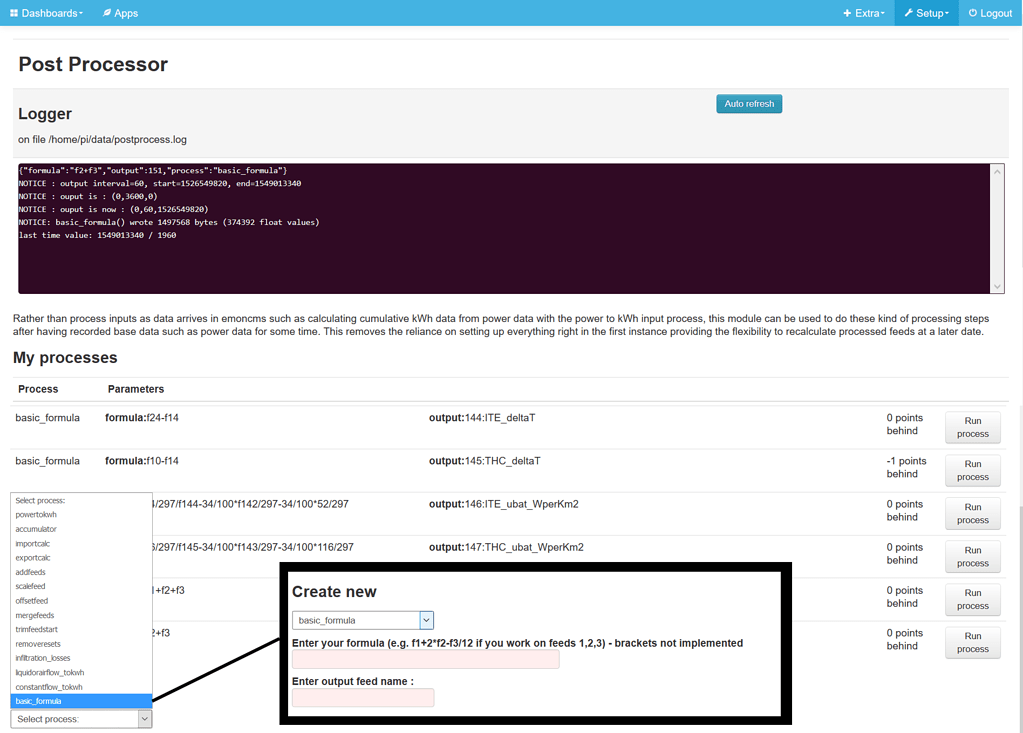Click the Apps feather icon
Screen dimensions: 1023x733
(x=109, y=13)
